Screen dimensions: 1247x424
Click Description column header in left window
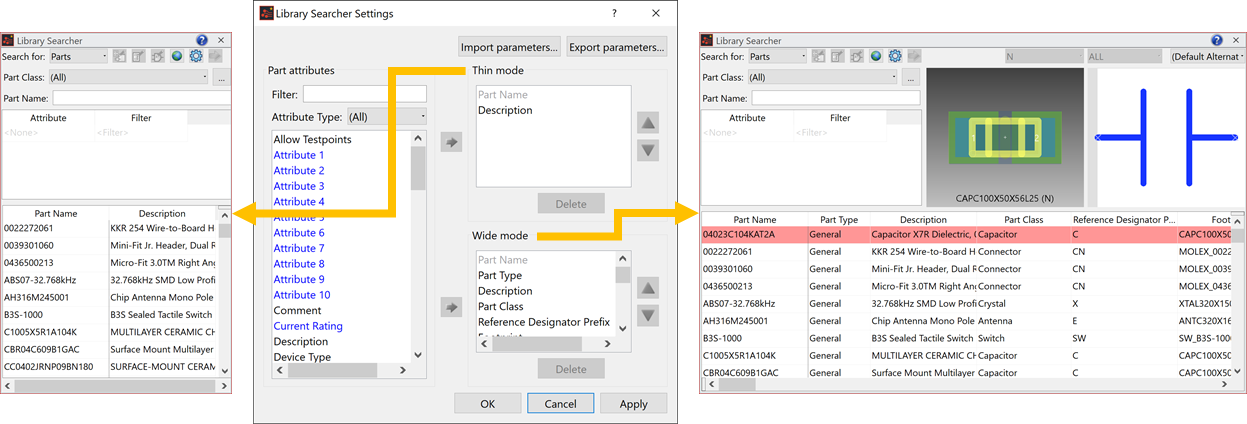162,213
